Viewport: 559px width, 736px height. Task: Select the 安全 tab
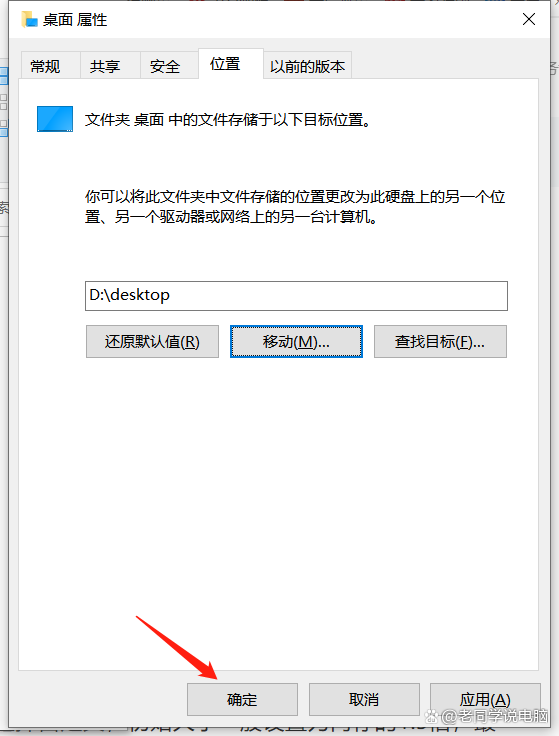coord(165,66)
